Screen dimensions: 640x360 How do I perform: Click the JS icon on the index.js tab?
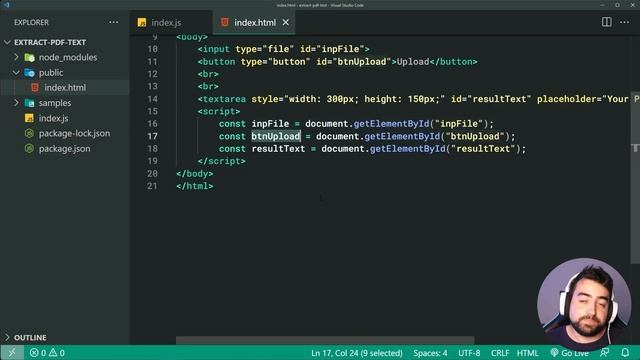tap(142, 22)
